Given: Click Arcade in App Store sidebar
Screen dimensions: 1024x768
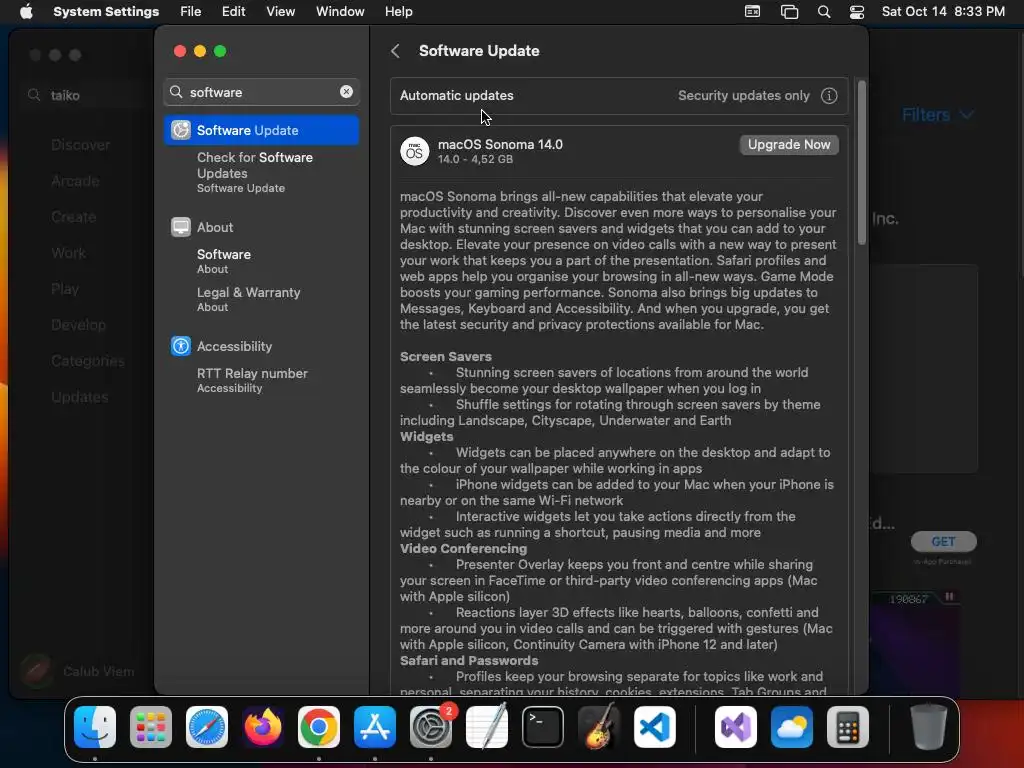Looking at the screenshot, I should [x=75, y=181].
